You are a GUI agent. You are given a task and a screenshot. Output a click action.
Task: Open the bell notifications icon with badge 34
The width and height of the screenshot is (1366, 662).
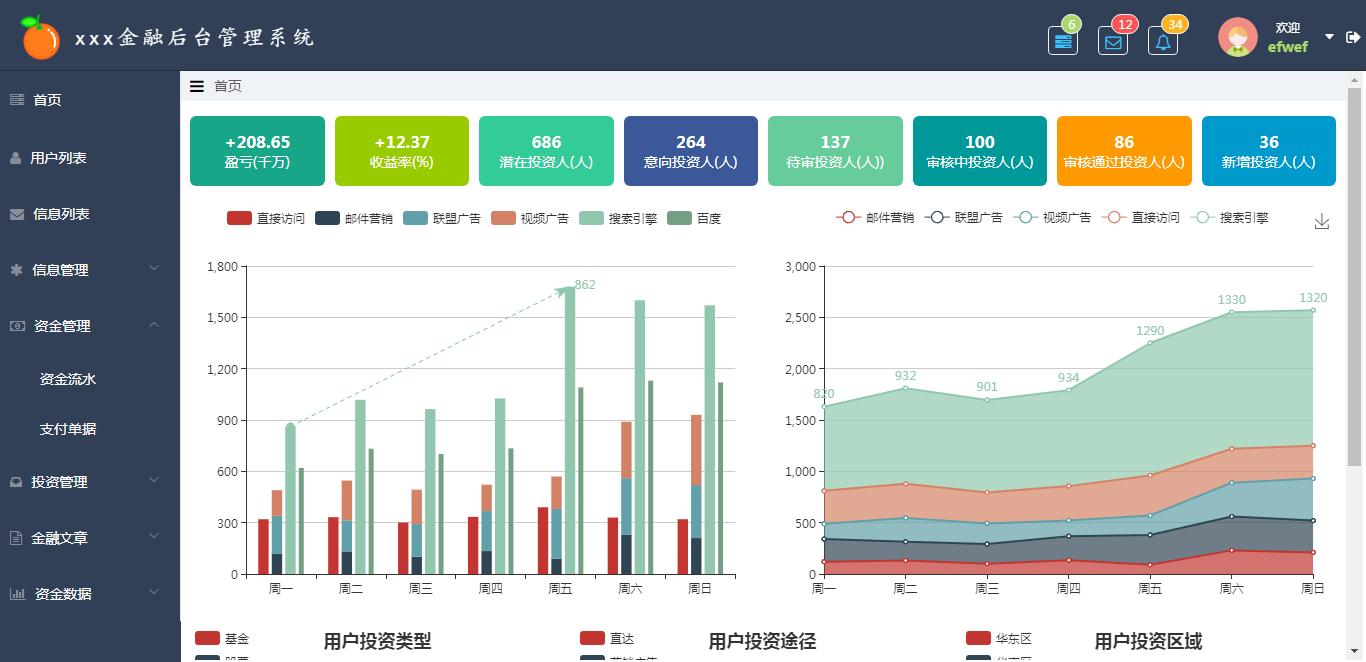1163,41
